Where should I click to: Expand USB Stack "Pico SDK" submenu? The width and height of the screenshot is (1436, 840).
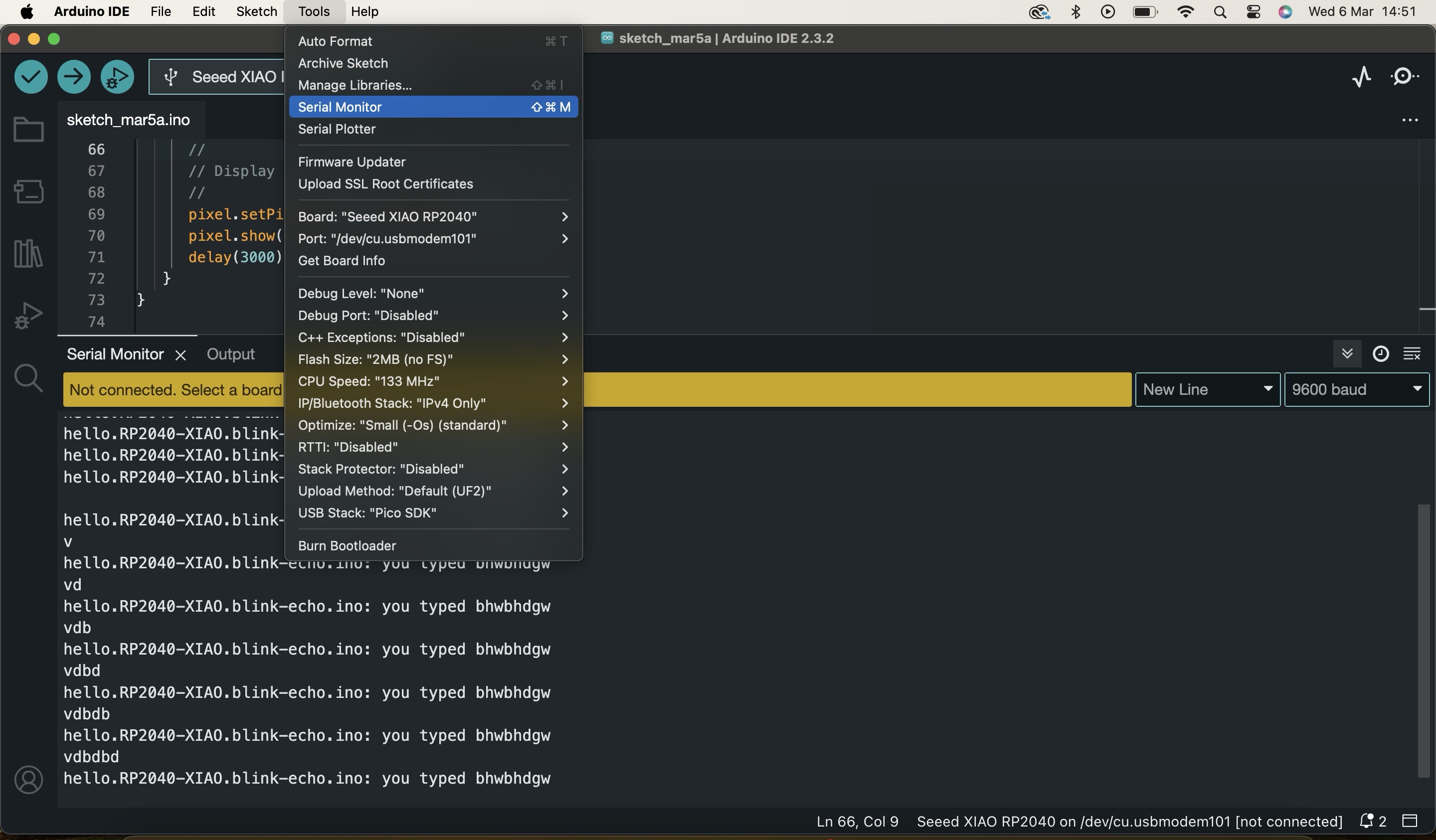point(433,513)
